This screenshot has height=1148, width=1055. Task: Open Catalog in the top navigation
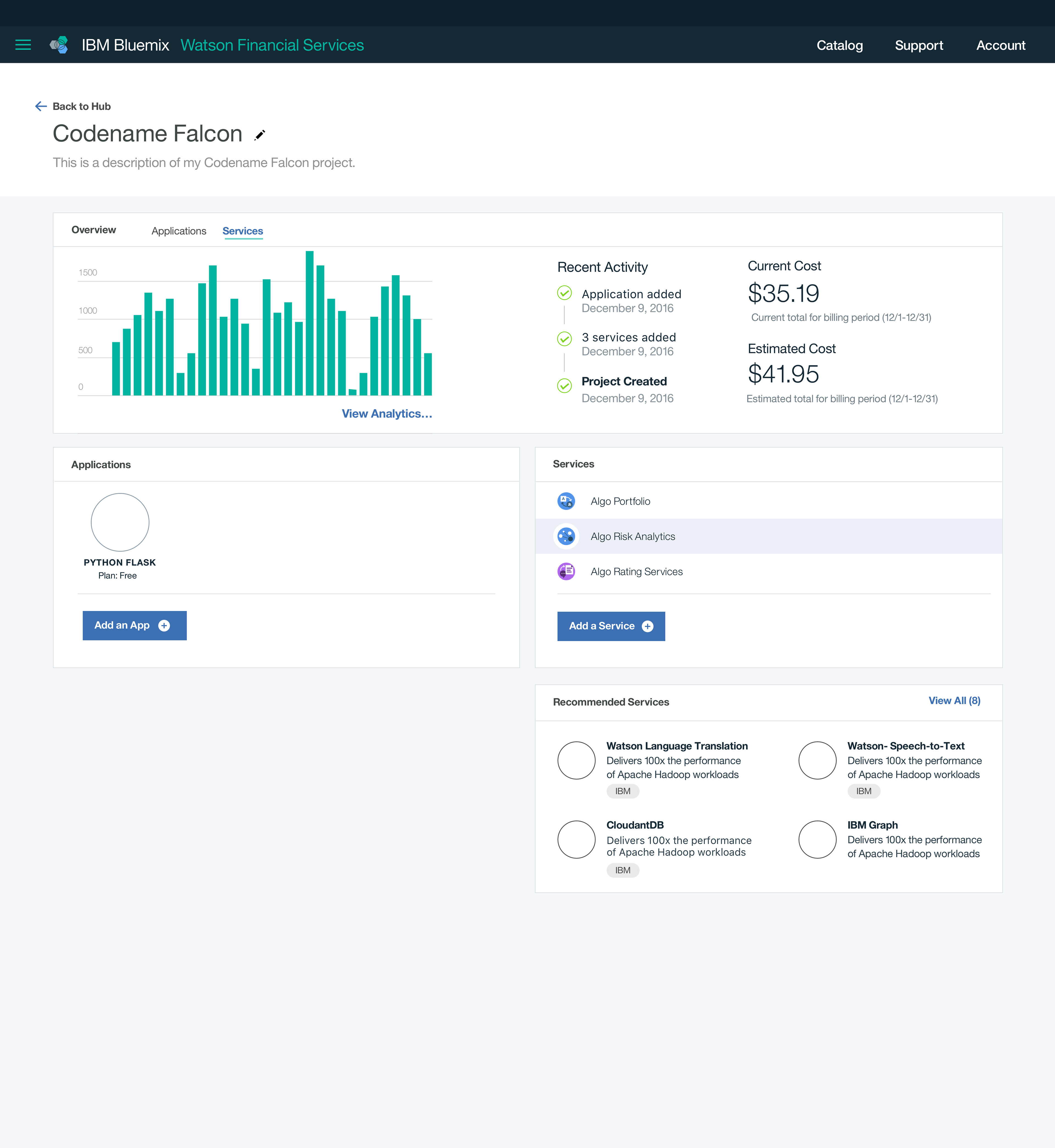pos(839,45)
